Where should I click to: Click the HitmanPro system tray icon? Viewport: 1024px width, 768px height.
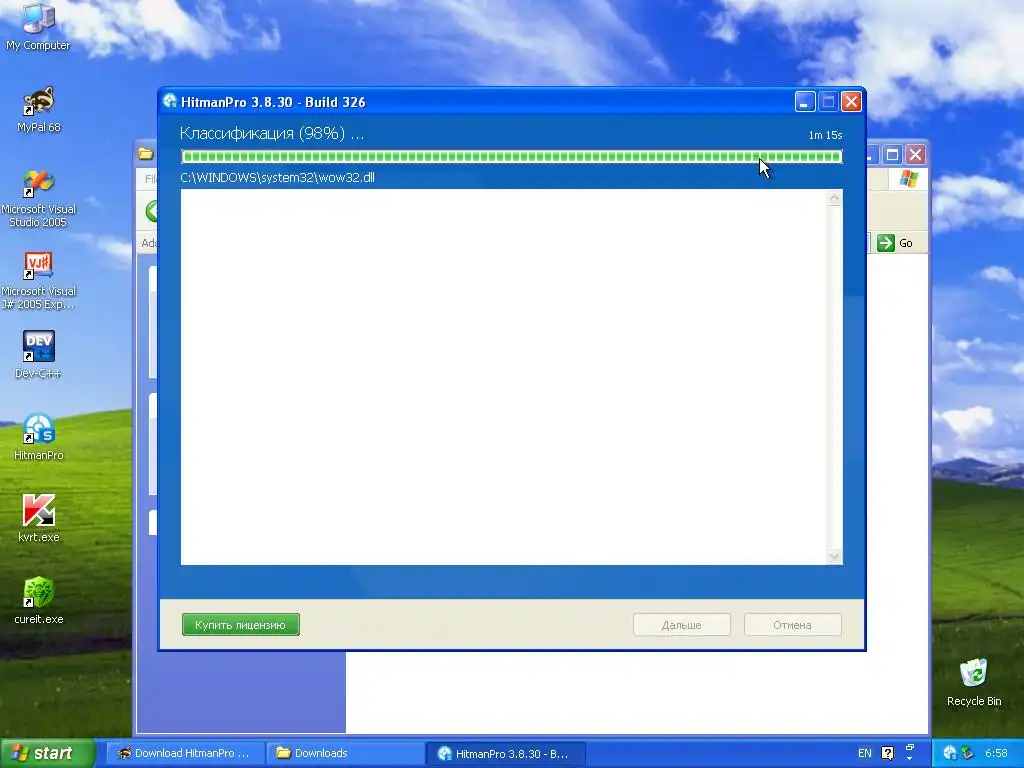(950, 753)
